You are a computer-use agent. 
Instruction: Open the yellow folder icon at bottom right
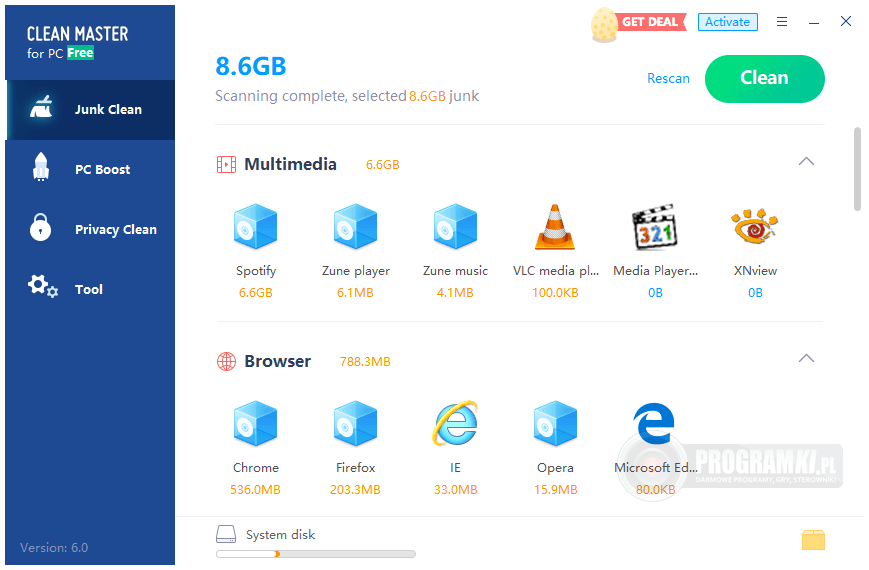click(813, 540)
